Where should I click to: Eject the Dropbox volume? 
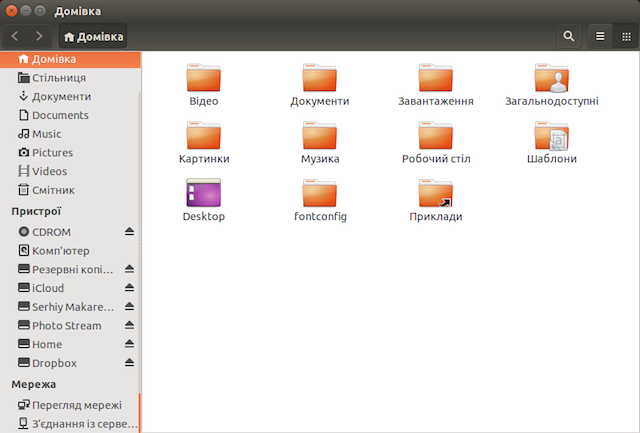click(129, 362)
